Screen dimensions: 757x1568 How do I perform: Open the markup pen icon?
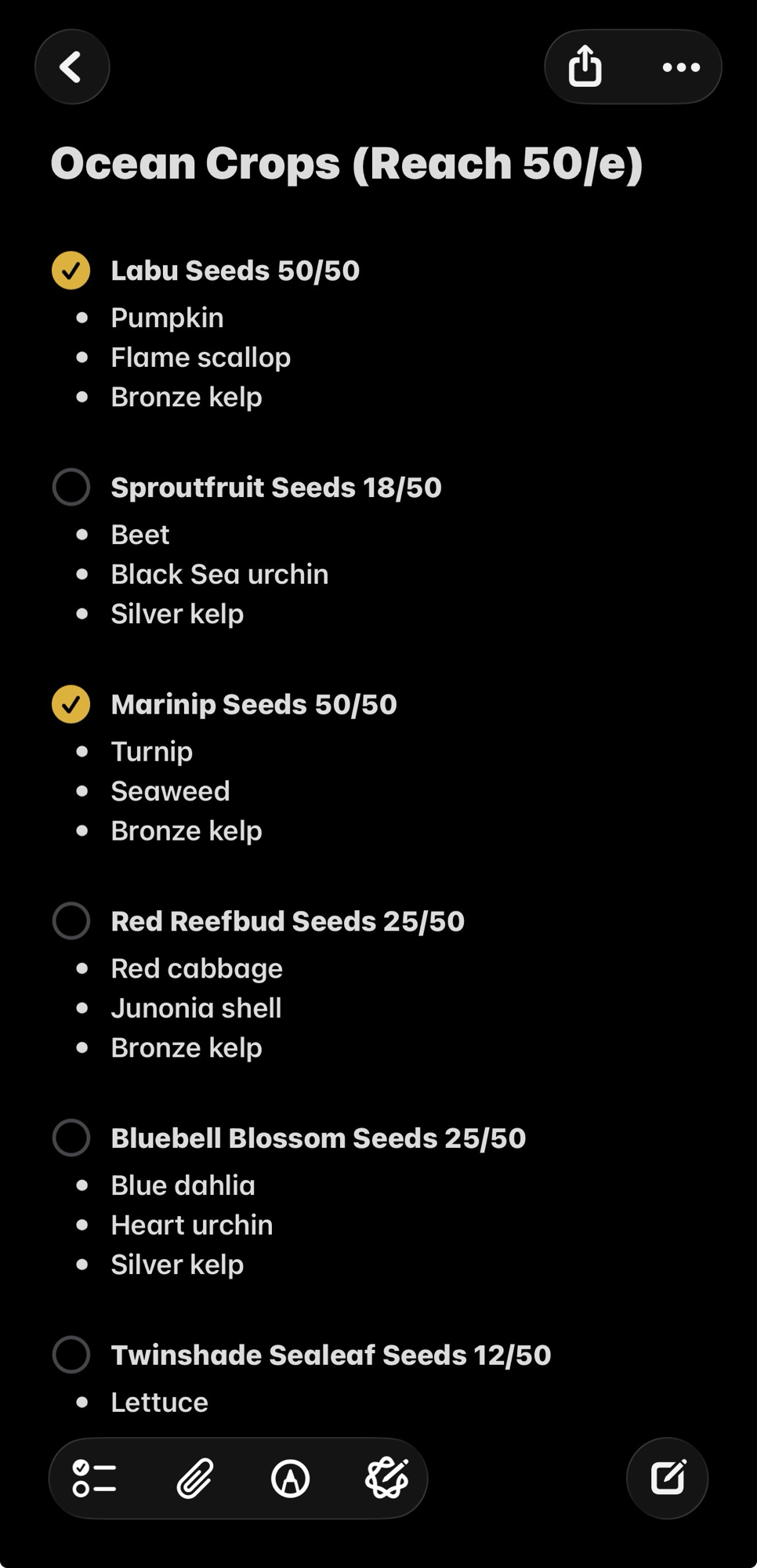pos(291,1479)
